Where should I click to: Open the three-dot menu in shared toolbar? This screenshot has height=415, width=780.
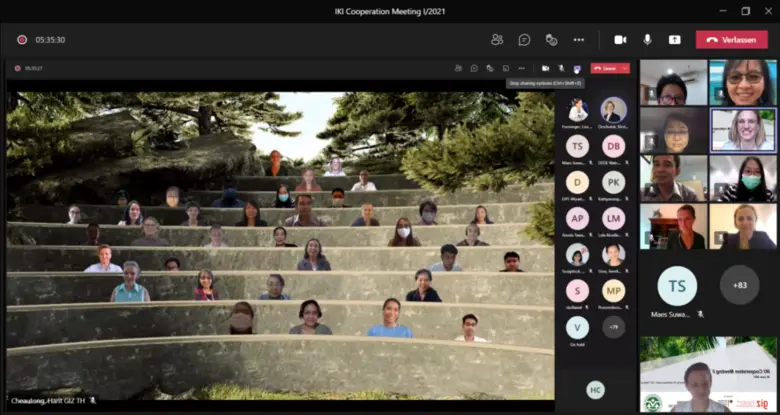(x=521, y=68)
